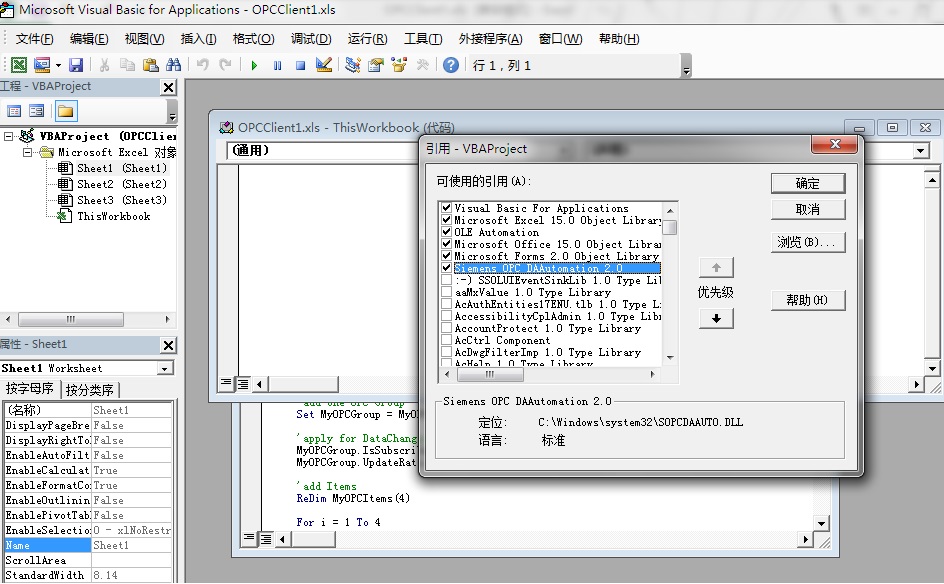The height and width of the screenshot is (584, 944).
Task: Click 帮助(H) button in dialog
Action: [x=808, y=300]
